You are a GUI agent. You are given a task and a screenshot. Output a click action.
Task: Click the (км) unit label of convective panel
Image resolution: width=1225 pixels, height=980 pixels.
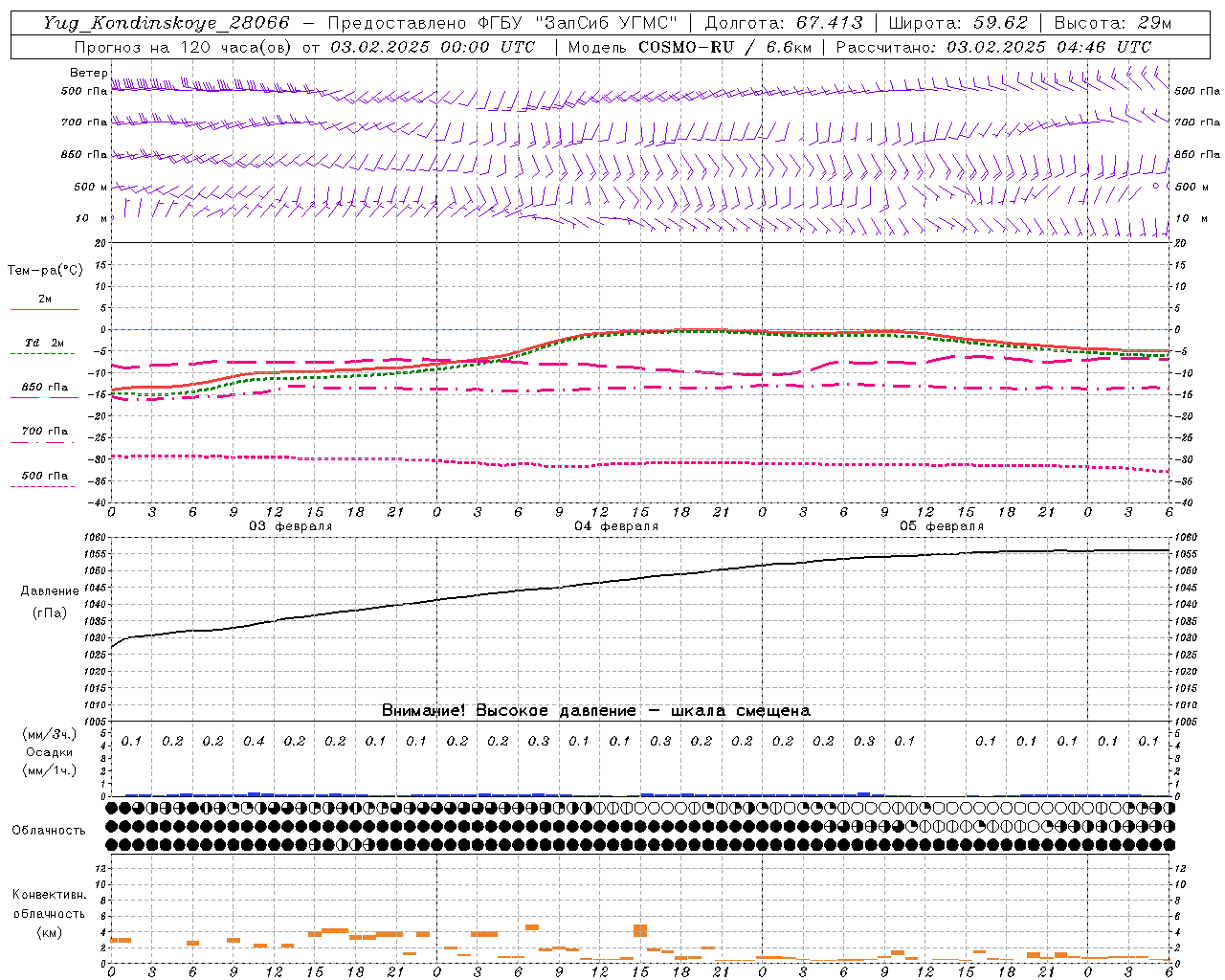pyautogui.click(x=50, y=932)
